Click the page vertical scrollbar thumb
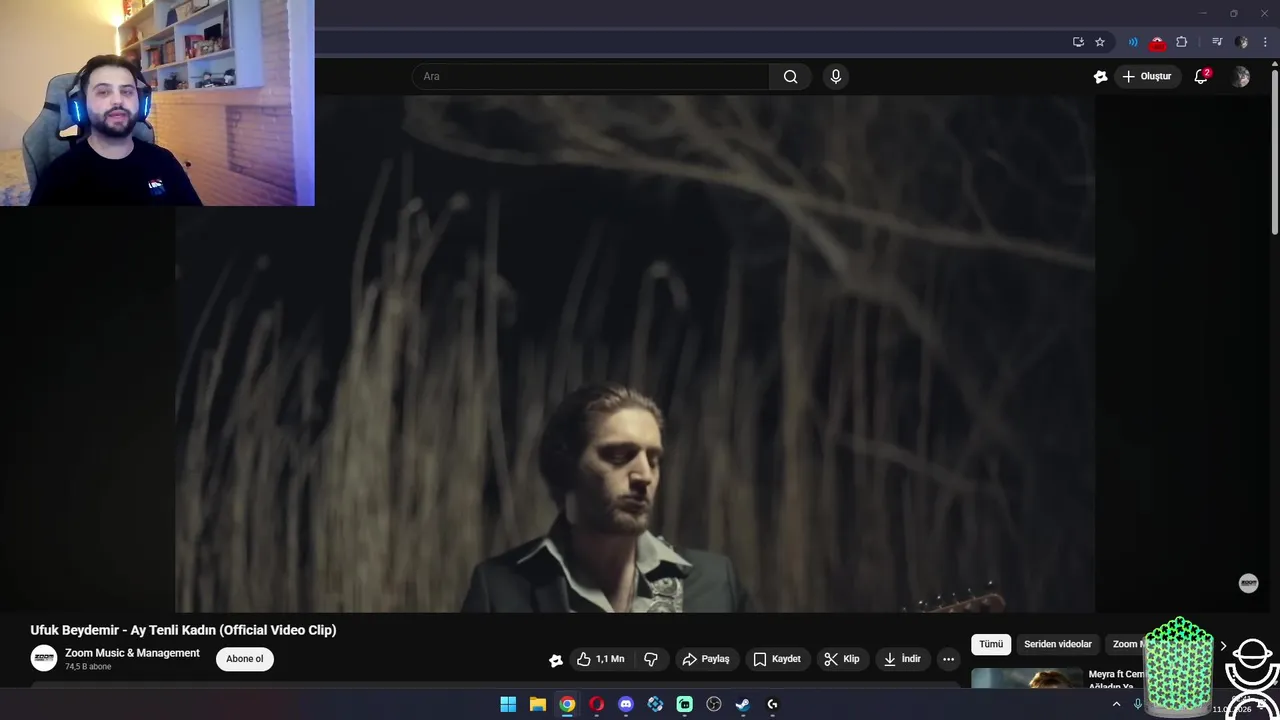Viewport: 1280px width, 720px height. coord(1274,152)
